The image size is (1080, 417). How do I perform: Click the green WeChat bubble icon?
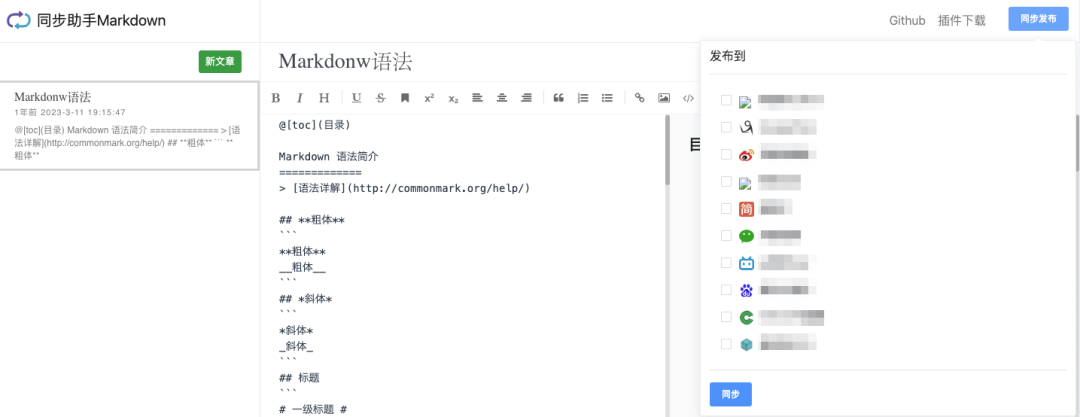(x=747, y=236)
